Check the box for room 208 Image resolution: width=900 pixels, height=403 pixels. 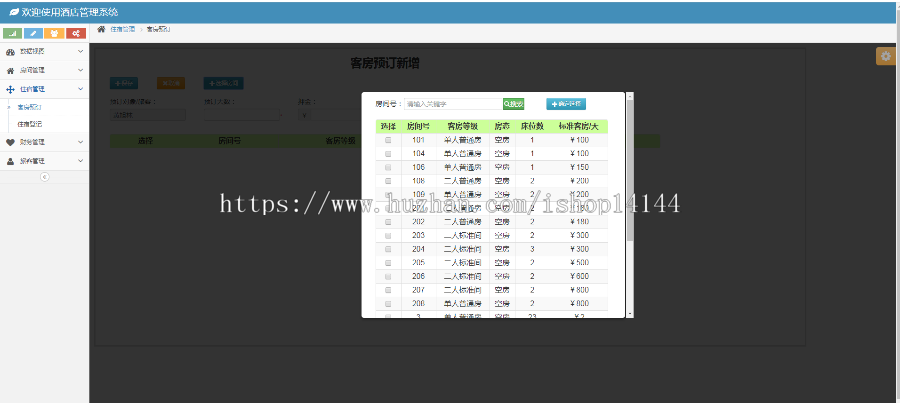click(388, 304)
